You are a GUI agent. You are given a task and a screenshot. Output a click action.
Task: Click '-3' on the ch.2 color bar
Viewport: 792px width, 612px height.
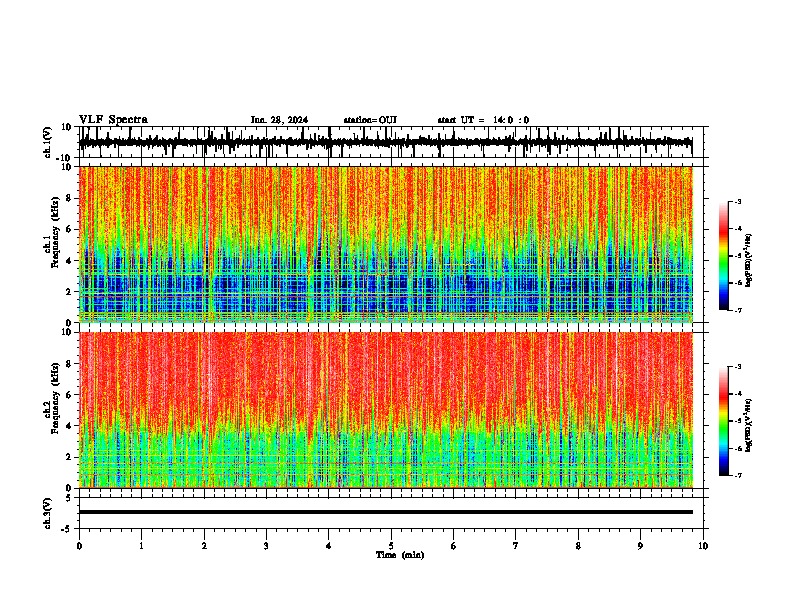tap(737, 367)
